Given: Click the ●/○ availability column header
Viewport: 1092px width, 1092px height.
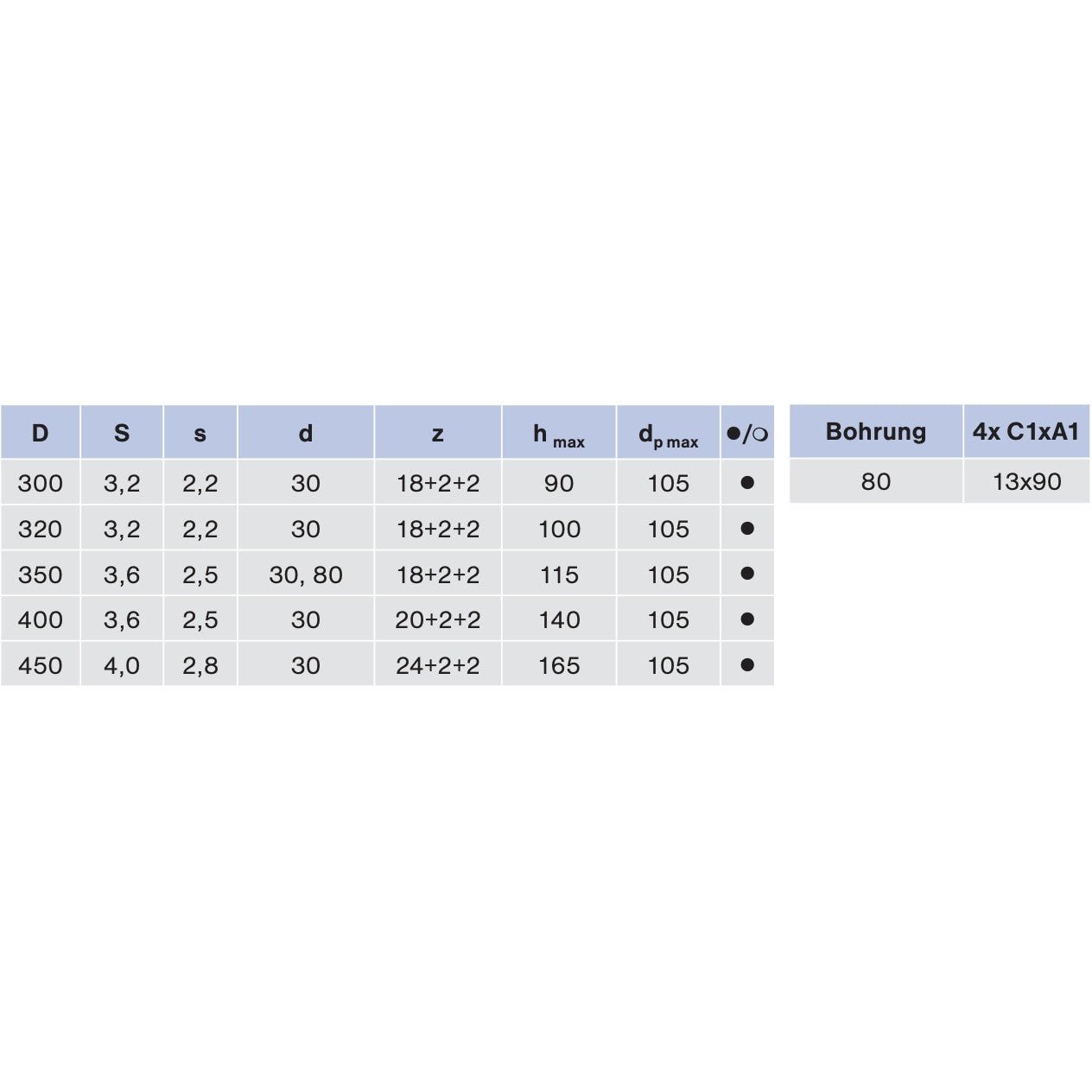Looking at the screenshot, I should coord(747,433).
